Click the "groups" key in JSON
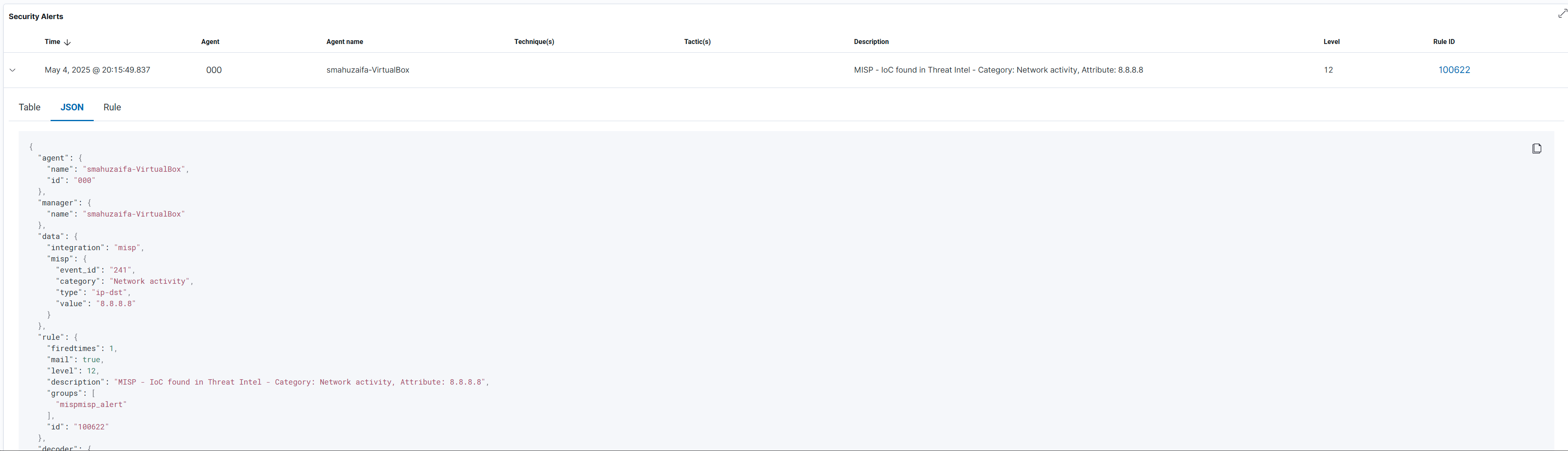Image resolution: width=1568 pixels, height=451 pixels. (x=65, y=394)
